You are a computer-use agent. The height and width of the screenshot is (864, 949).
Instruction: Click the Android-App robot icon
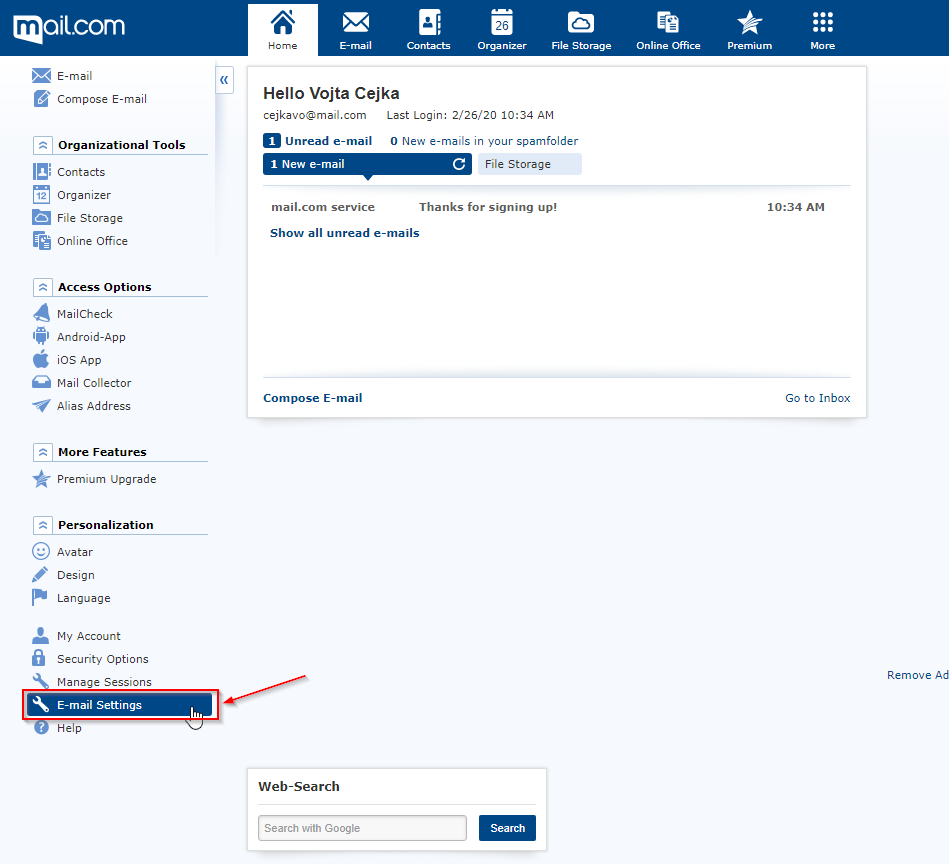41,336
